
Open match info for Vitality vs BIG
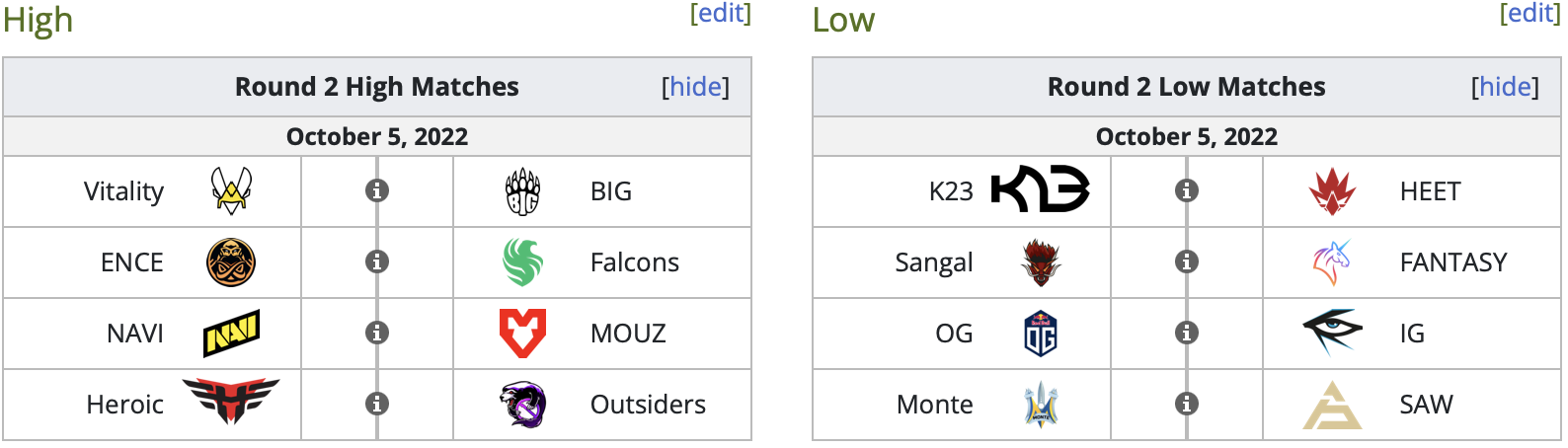(376, 190)
